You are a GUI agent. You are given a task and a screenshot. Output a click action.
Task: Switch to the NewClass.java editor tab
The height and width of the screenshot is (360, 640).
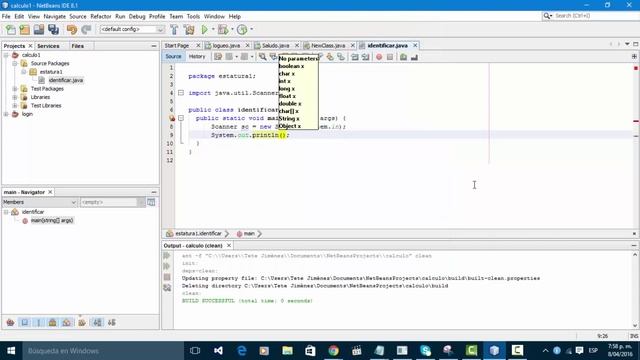tap(328, 45)
